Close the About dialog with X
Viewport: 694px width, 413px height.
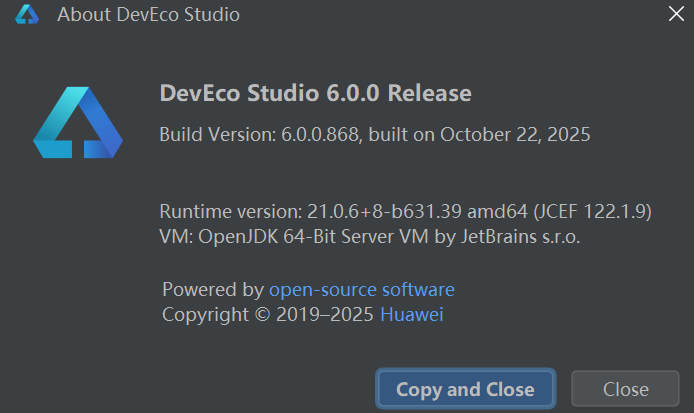(x=676, y=14)
